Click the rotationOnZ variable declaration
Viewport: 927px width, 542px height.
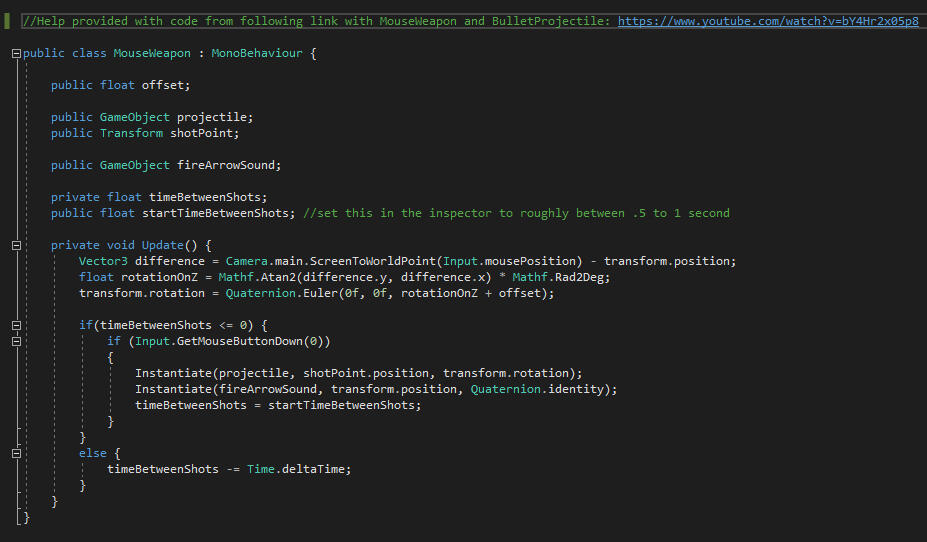(x=159, y=277)
